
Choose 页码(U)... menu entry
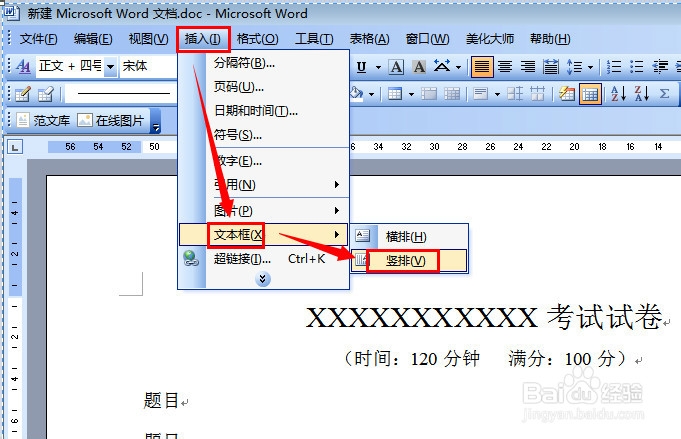point(264,87)
